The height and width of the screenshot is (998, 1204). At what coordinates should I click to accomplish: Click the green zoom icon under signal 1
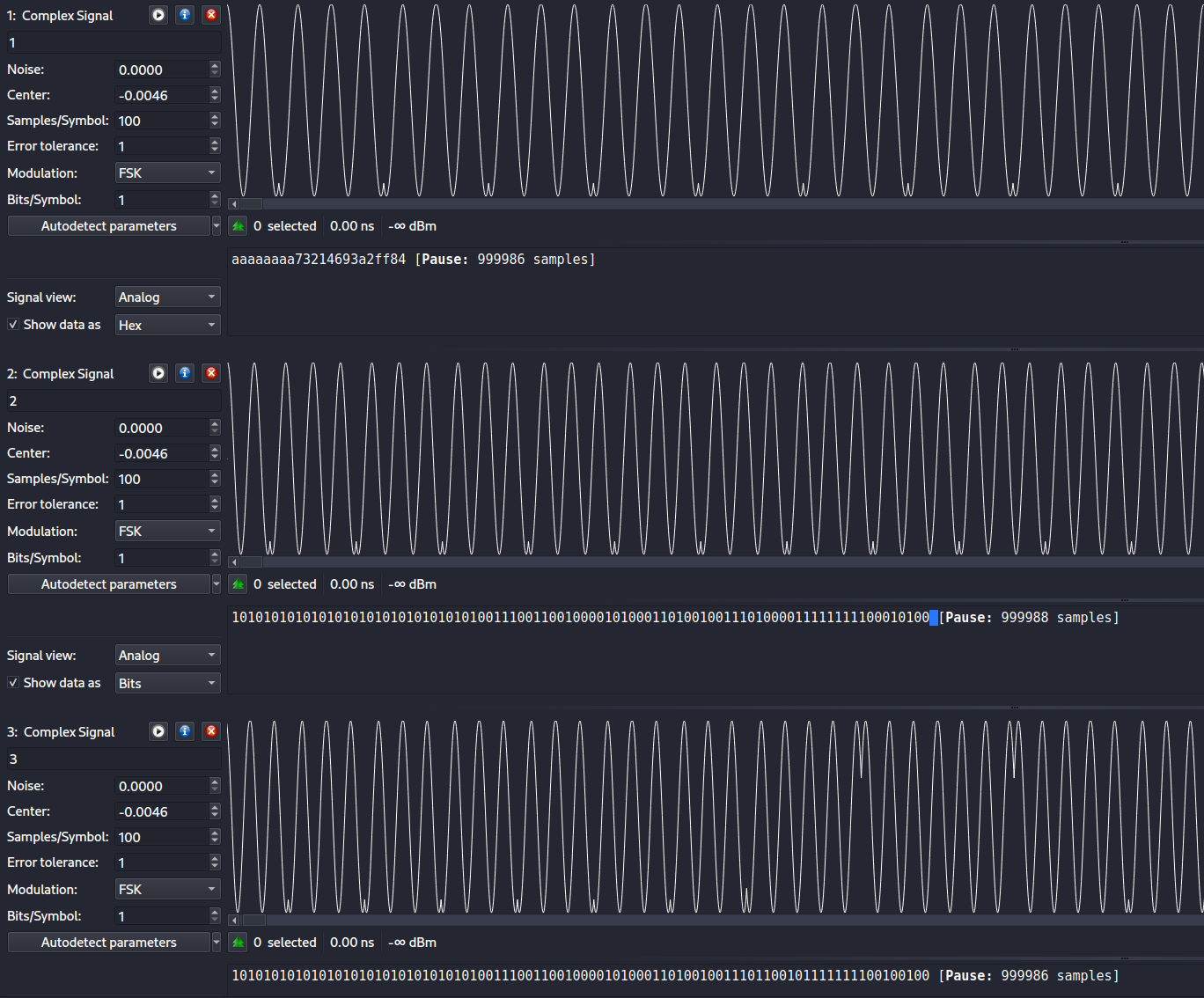[238, 226]
